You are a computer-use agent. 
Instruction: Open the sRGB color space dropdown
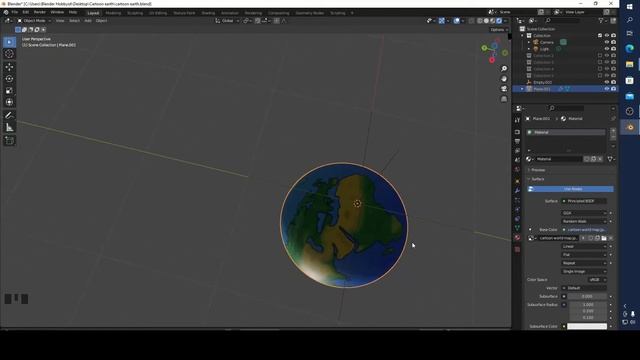597,280
